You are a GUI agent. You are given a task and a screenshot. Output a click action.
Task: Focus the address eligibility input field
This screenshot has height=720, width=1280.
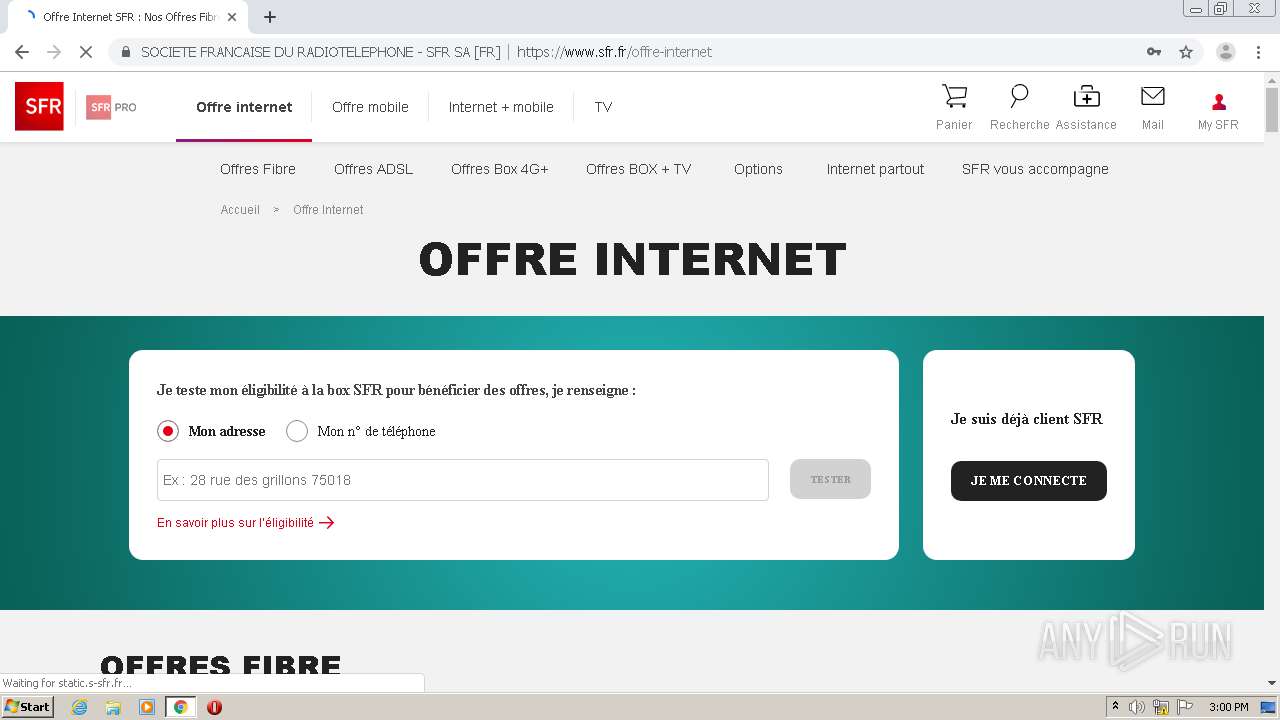coord(462,480)
